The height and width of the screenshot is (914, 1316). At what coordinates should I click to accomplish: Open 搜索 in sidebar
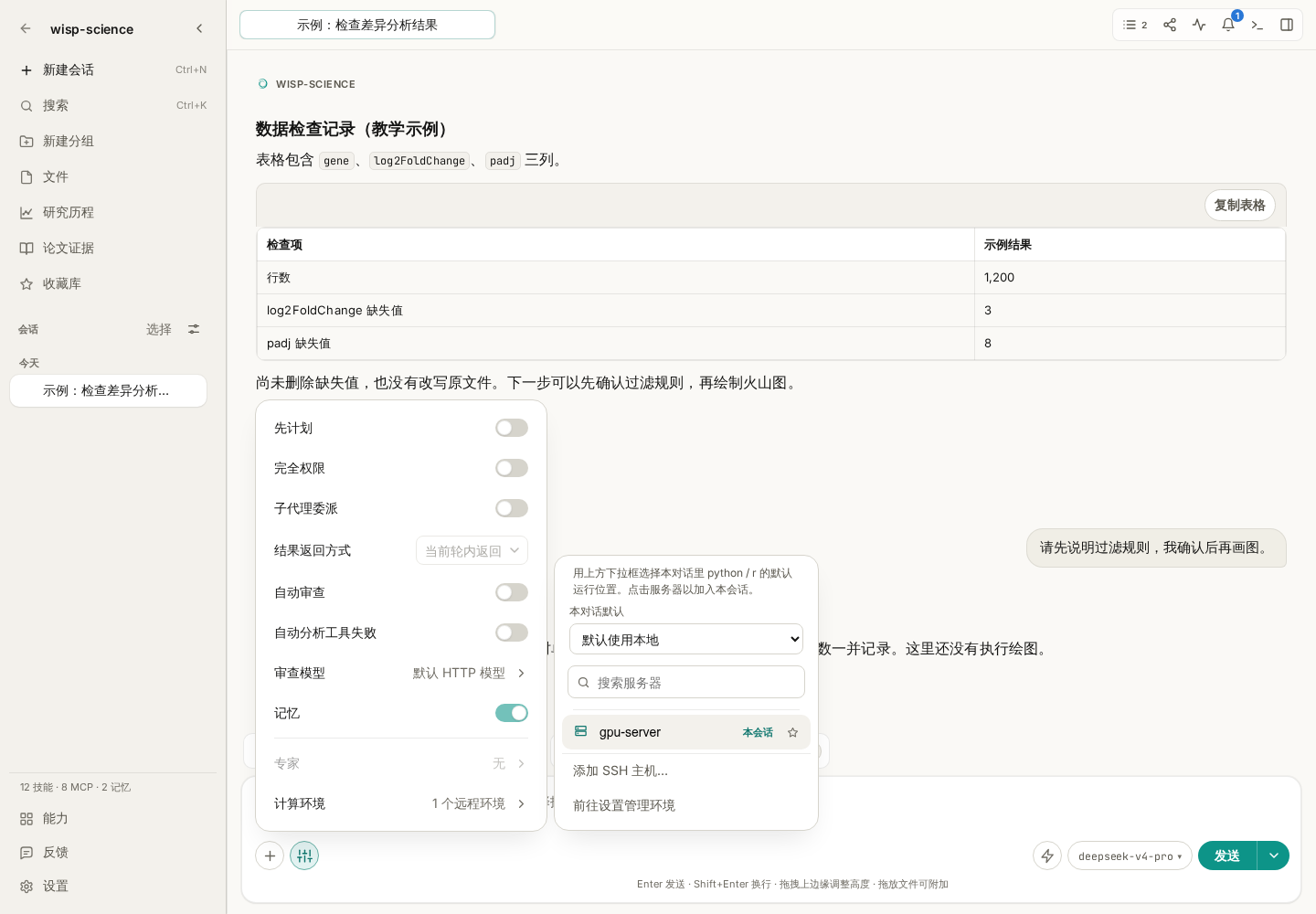click(x=113, y=105)
